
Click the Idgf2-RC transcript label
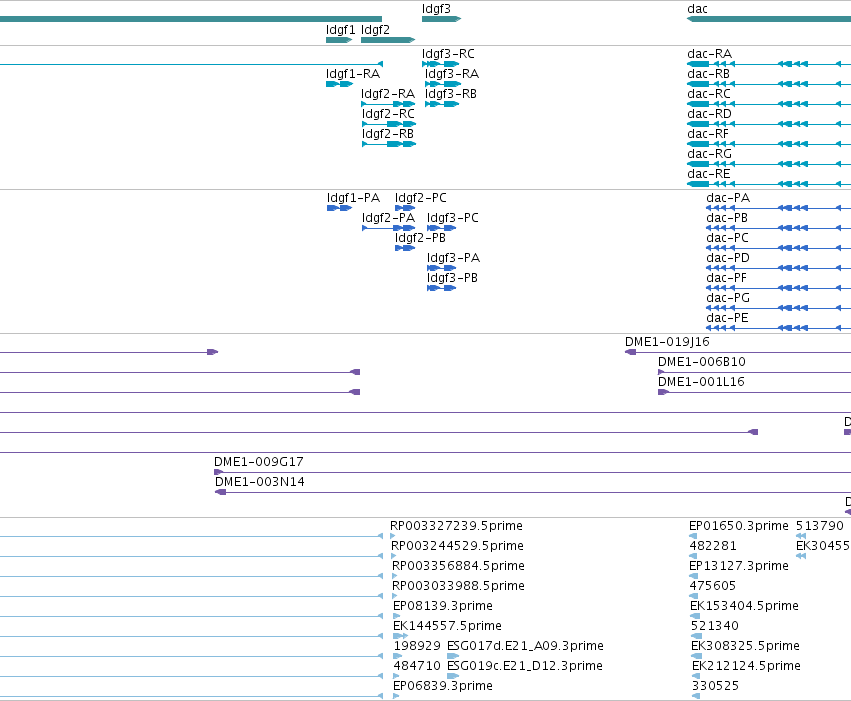(x=388, y=114)
